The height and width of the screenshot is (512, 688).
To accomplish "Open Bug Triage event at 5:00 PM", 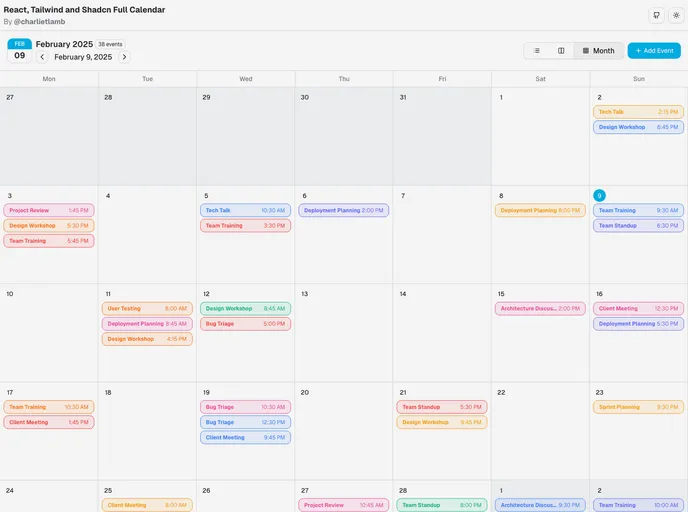I will 245,324.
